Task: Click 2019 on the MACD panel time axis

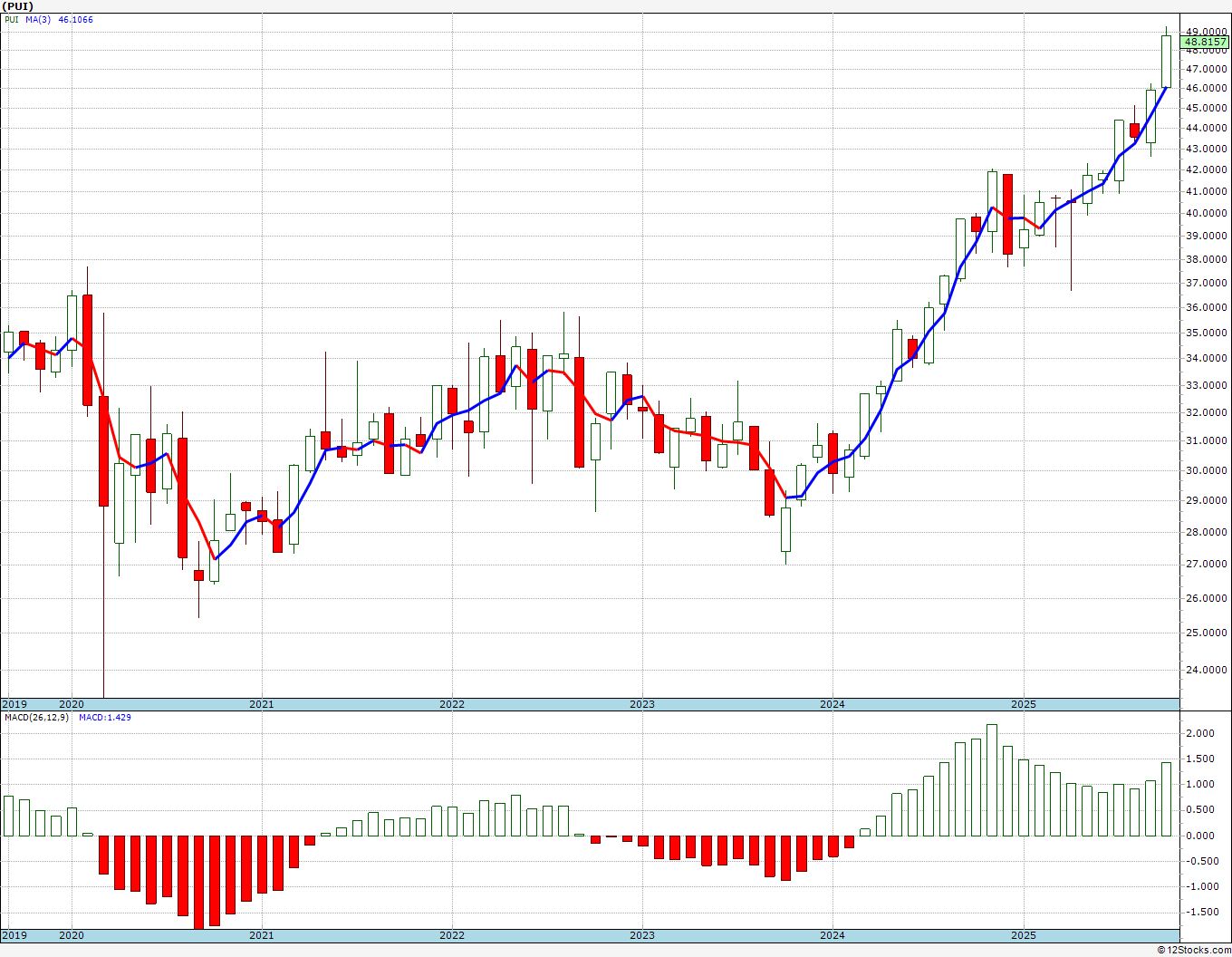Action: click(x=14, y=935)
